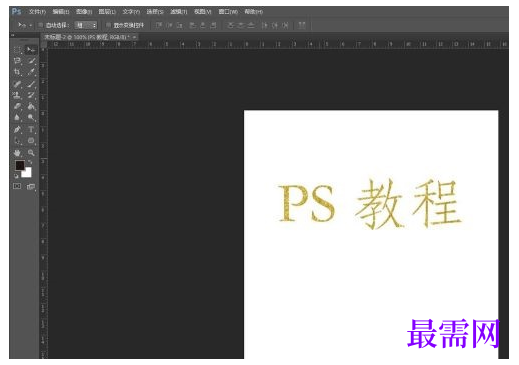Viewport: 519px width, 365px height.
Task: Select the Path Selection tool
Action: 17,141
